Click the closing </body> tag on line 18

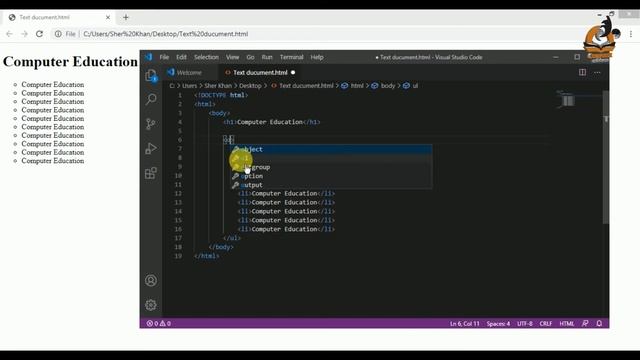pos(221,247)
